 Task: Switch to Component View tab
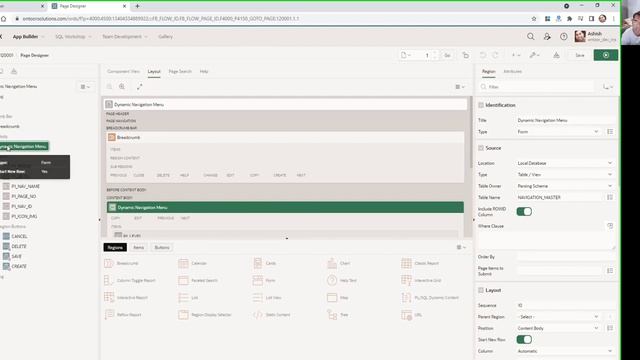click(123, 71)
